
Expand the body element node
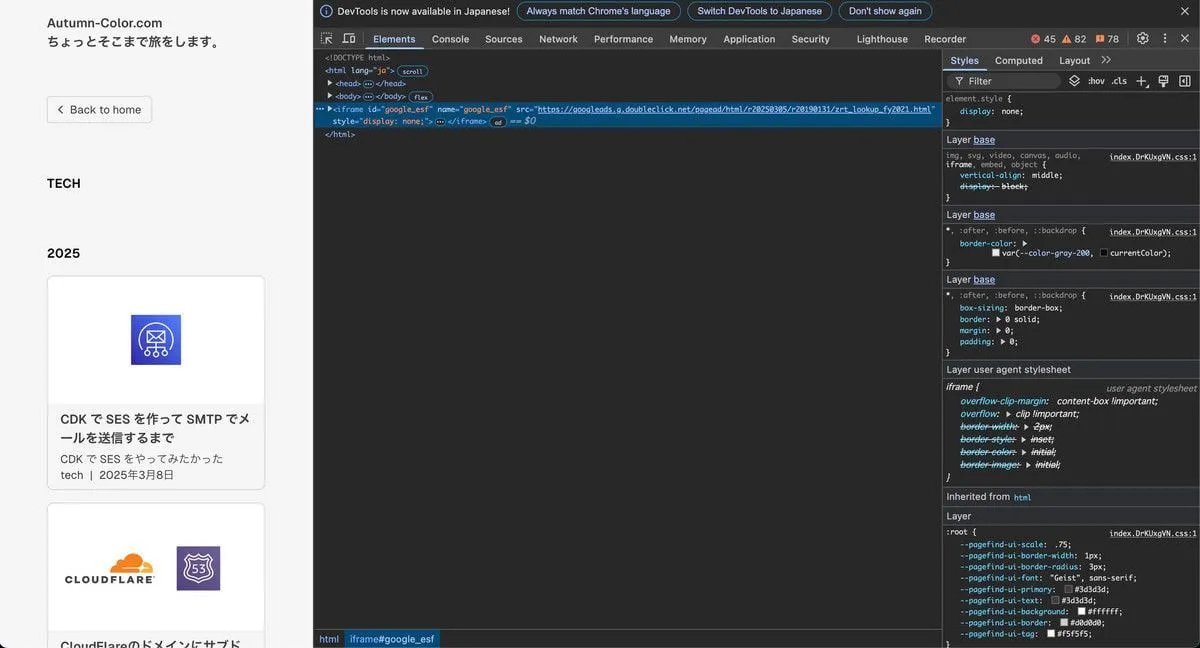tap(330, 96)
